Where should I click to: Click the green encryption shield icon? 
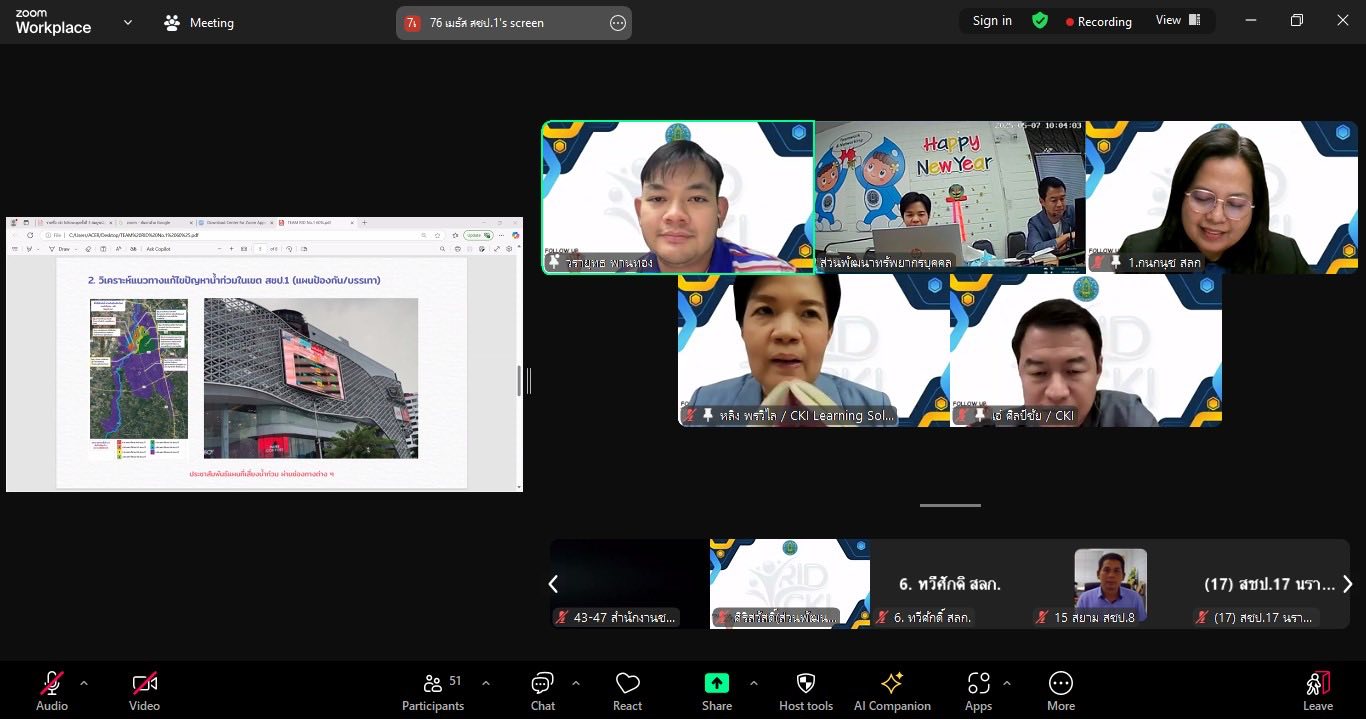coord(1040,21)
